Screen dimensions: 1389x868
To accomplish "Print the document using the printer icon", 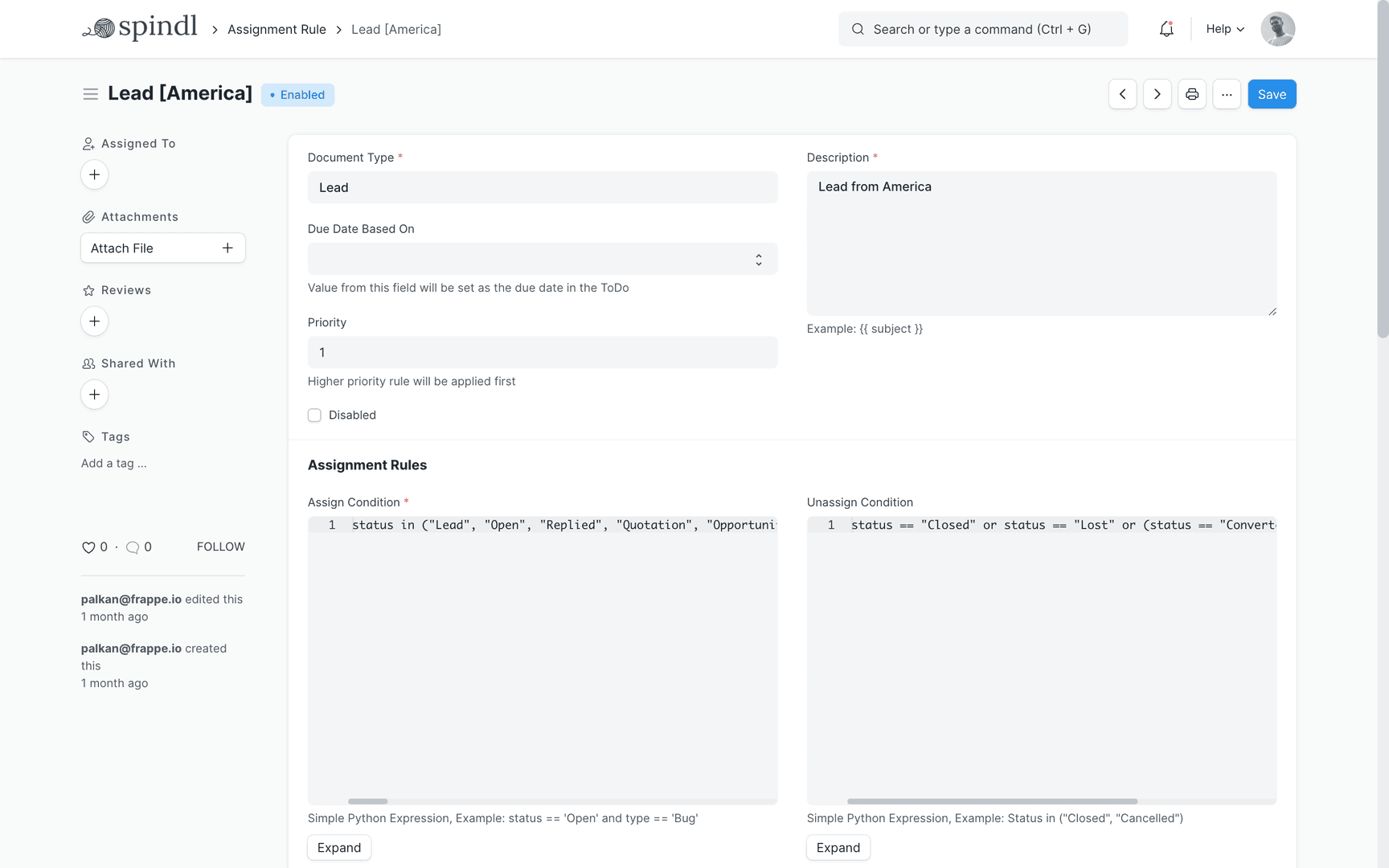I will pyautogui.click(x=1192, y=94).
